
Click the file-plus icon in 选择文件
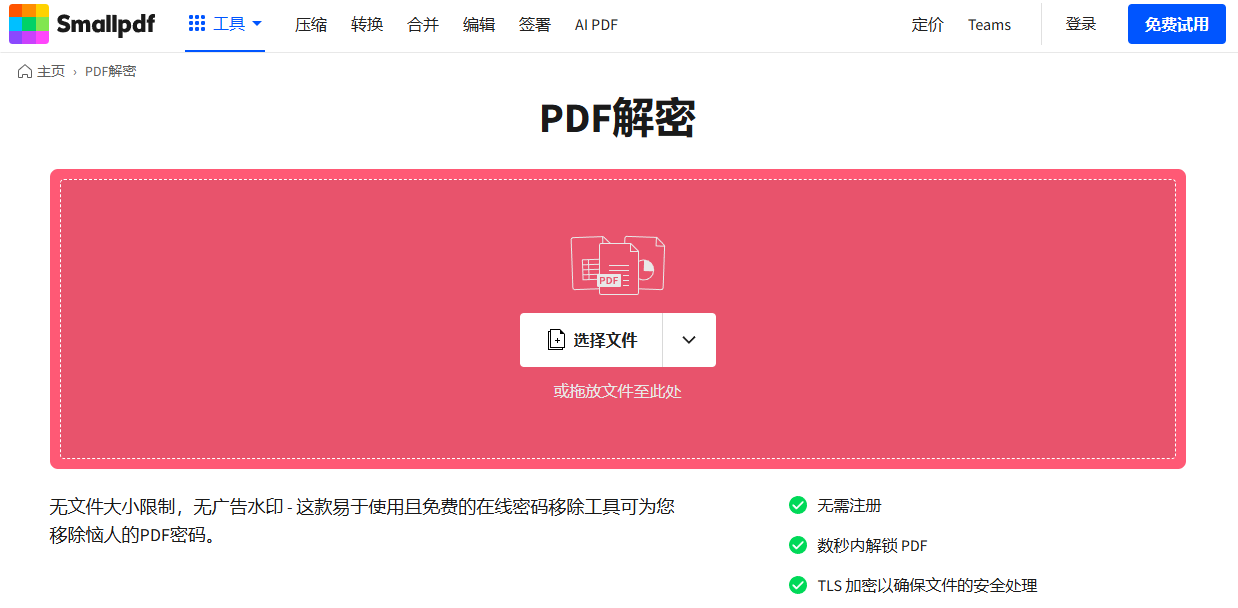pos(556,340)
